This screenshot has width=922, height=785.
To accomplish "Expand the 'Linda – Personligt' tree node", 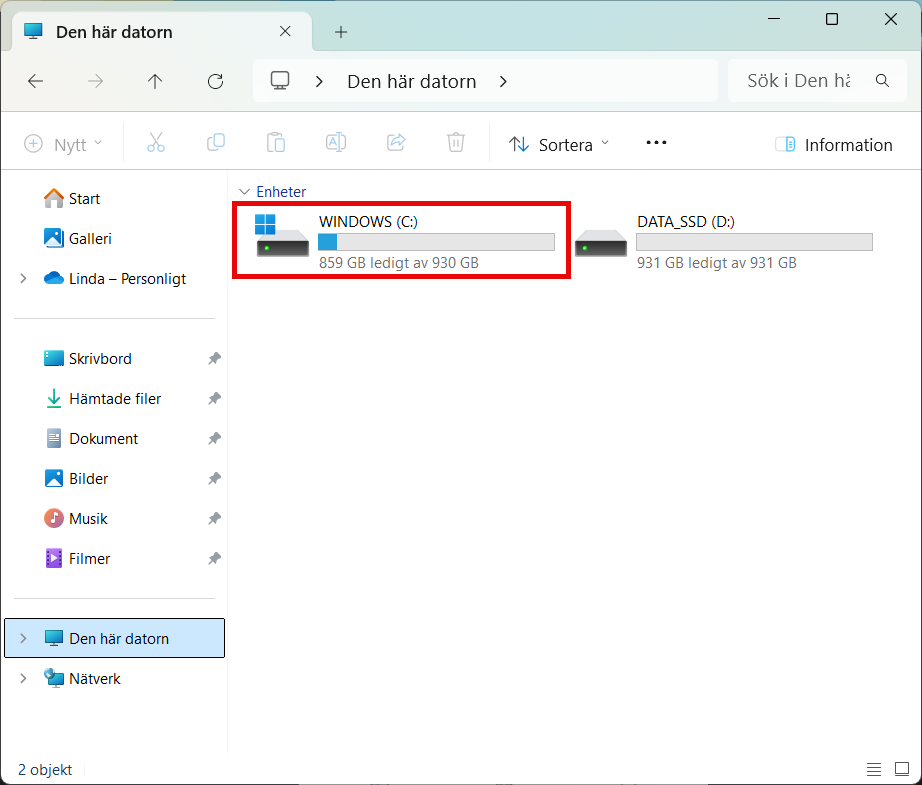I will [24, 278].
